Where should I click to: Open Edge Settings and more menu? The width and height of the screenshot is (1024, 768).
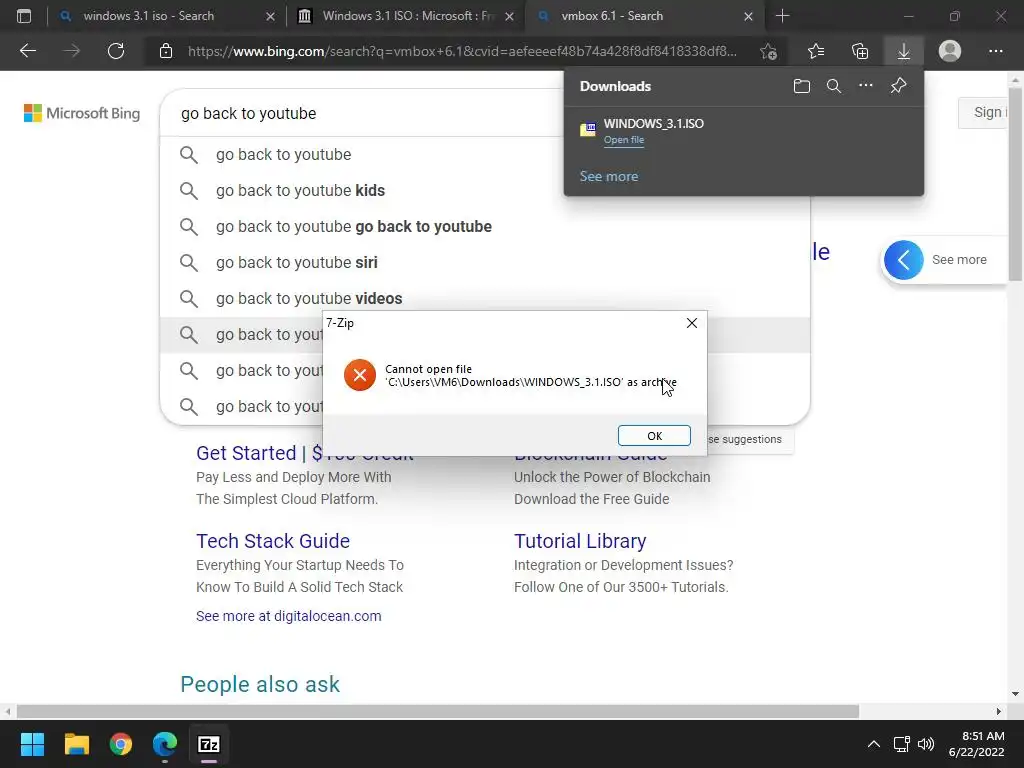(x=995, y=51)
